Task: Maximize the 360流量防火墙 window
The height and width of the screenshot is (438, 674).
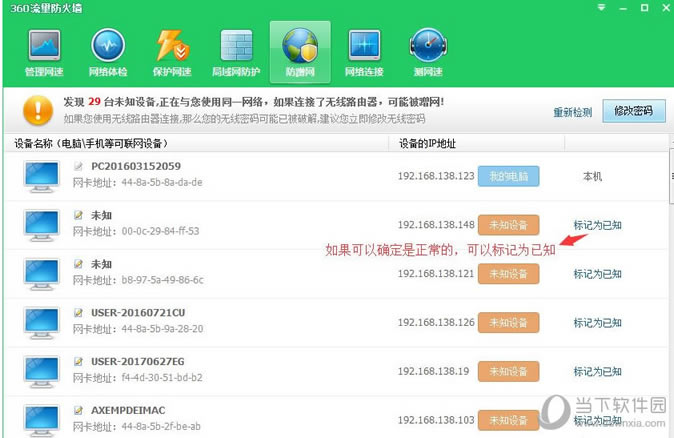Action: click(x=644, y=8)
